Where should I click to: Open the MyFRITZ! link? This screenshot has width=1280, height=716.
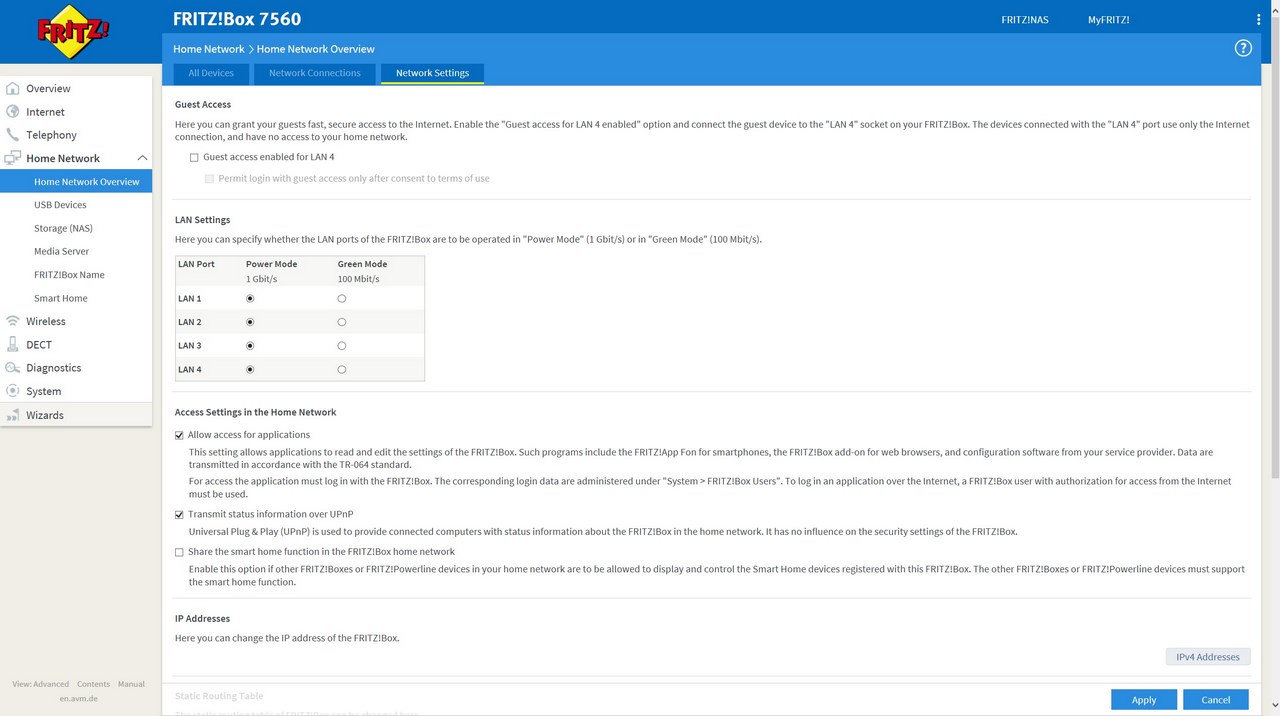(x=1109, y=20)
